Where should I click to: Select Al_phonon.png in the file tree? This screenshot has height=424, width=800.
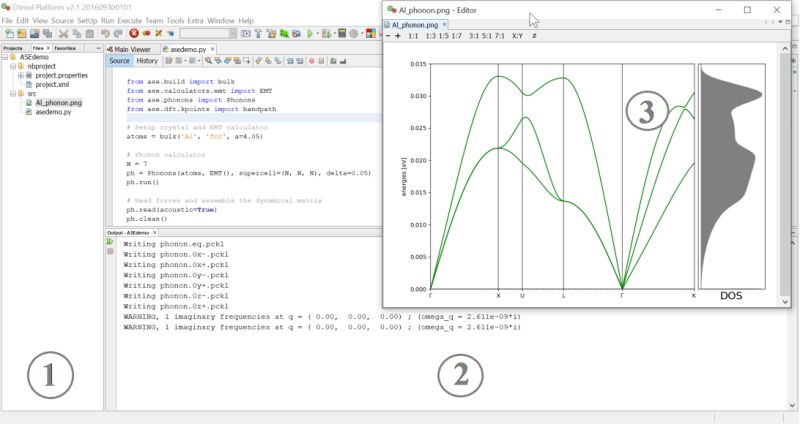(59, 103)
